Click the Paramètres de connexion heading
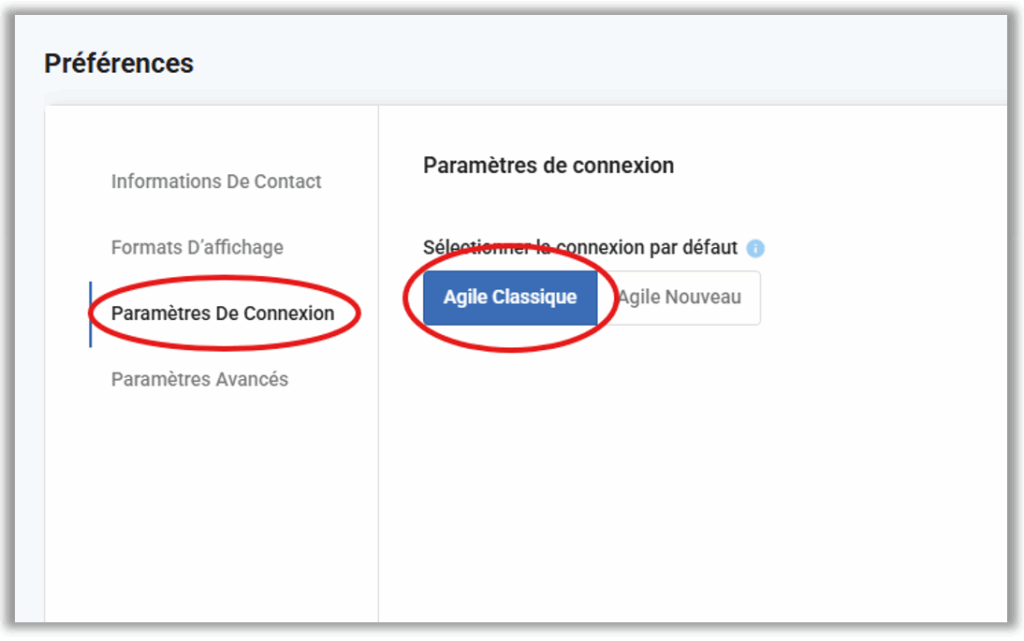Viewport: 1024px width, 641px height. [549, 166]
